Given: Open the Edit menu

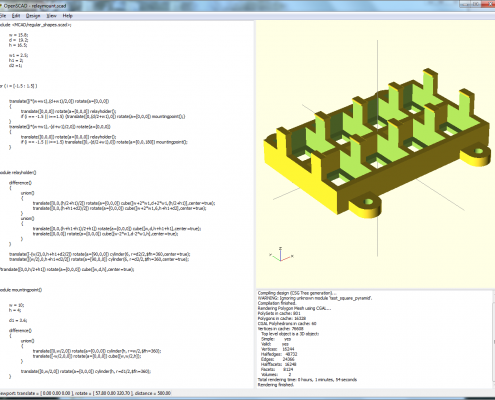Looking at the screenshot, I should click(x=16, y=16).
